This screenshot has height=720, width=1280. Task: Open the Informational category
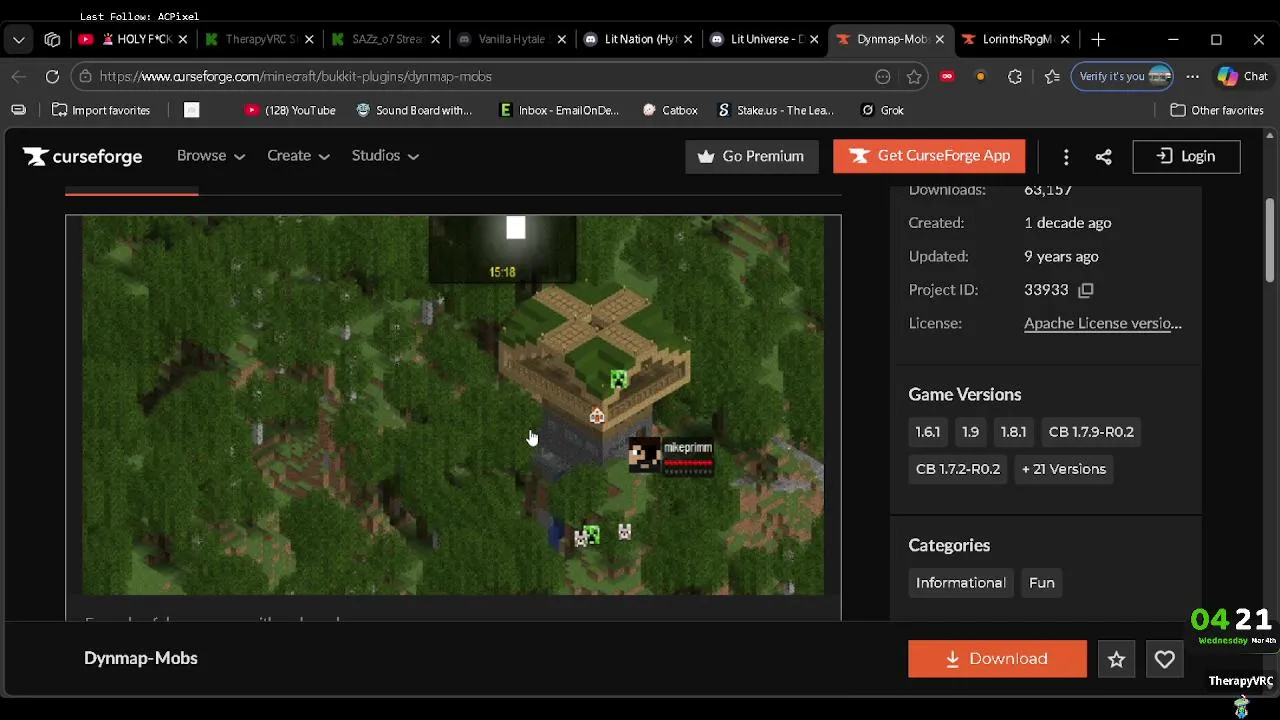click(961, 583)
